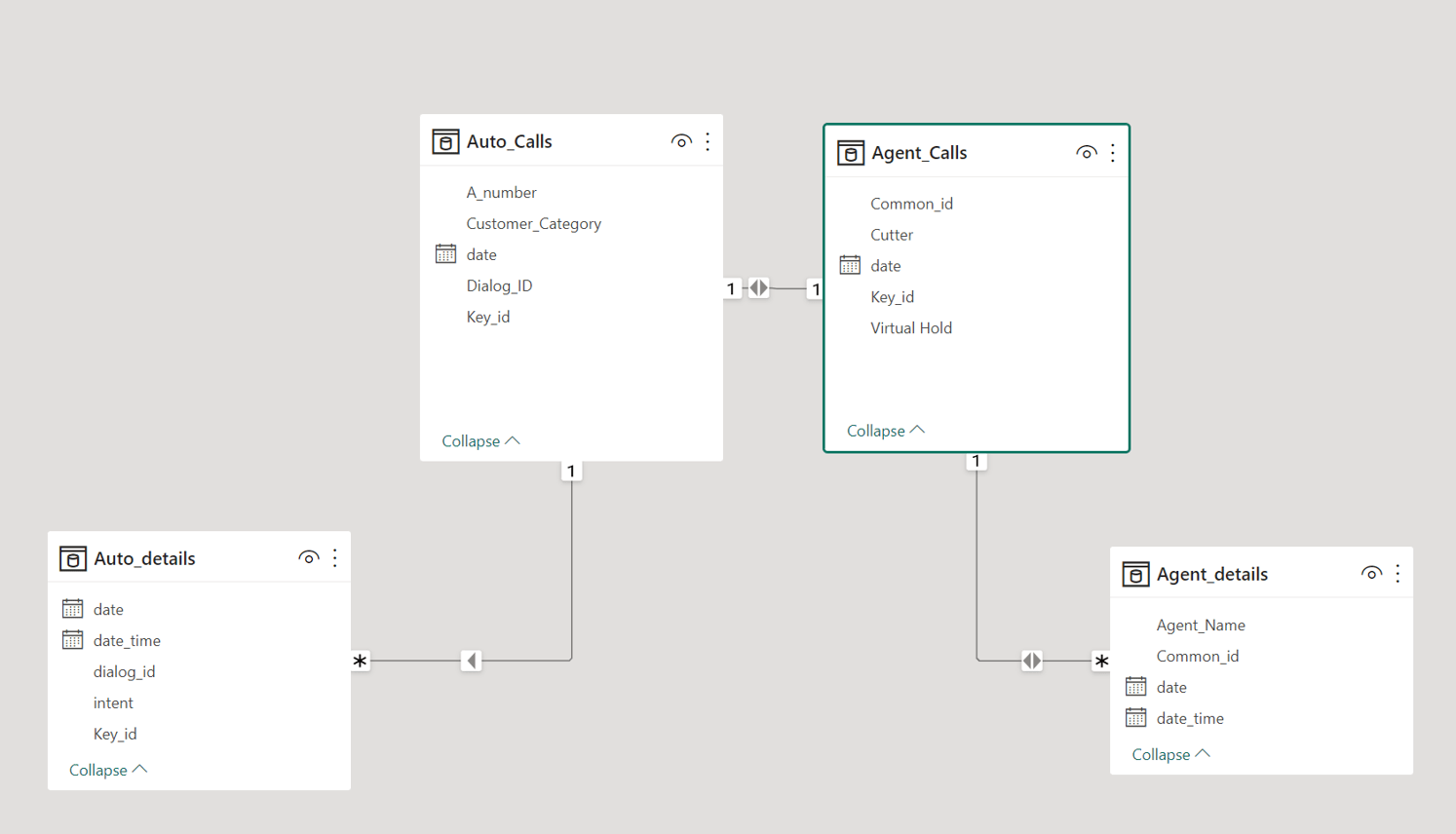The image size is (1456, 834).
Task: Select the Virtual Hold field in Agent_Calls
Action: pos(910,328)
